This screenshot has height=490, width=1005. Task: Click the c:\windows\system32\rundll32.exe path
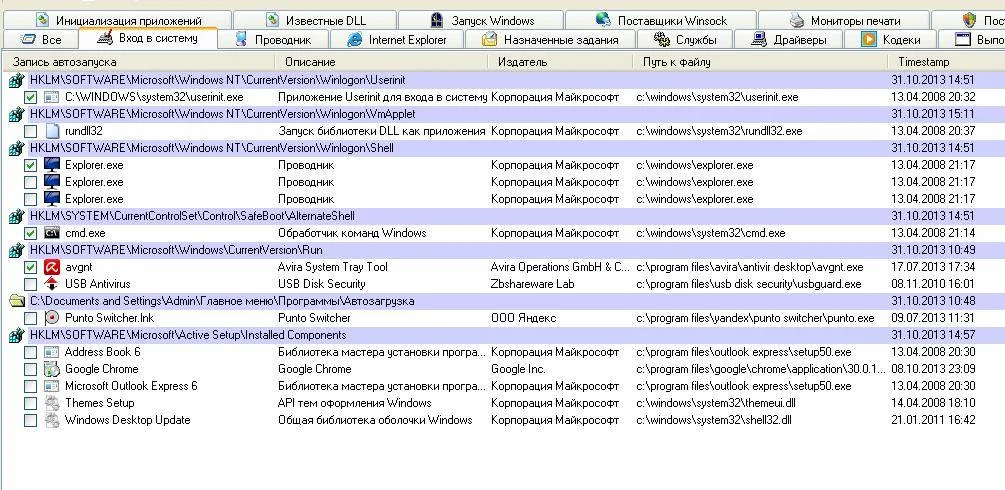(719, 131)
